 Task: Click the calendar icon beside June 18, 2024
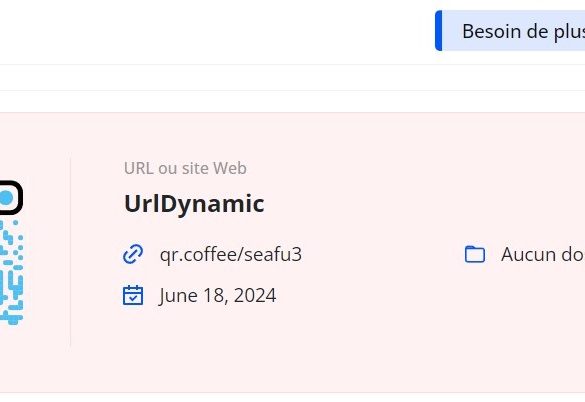pos(133,295)
